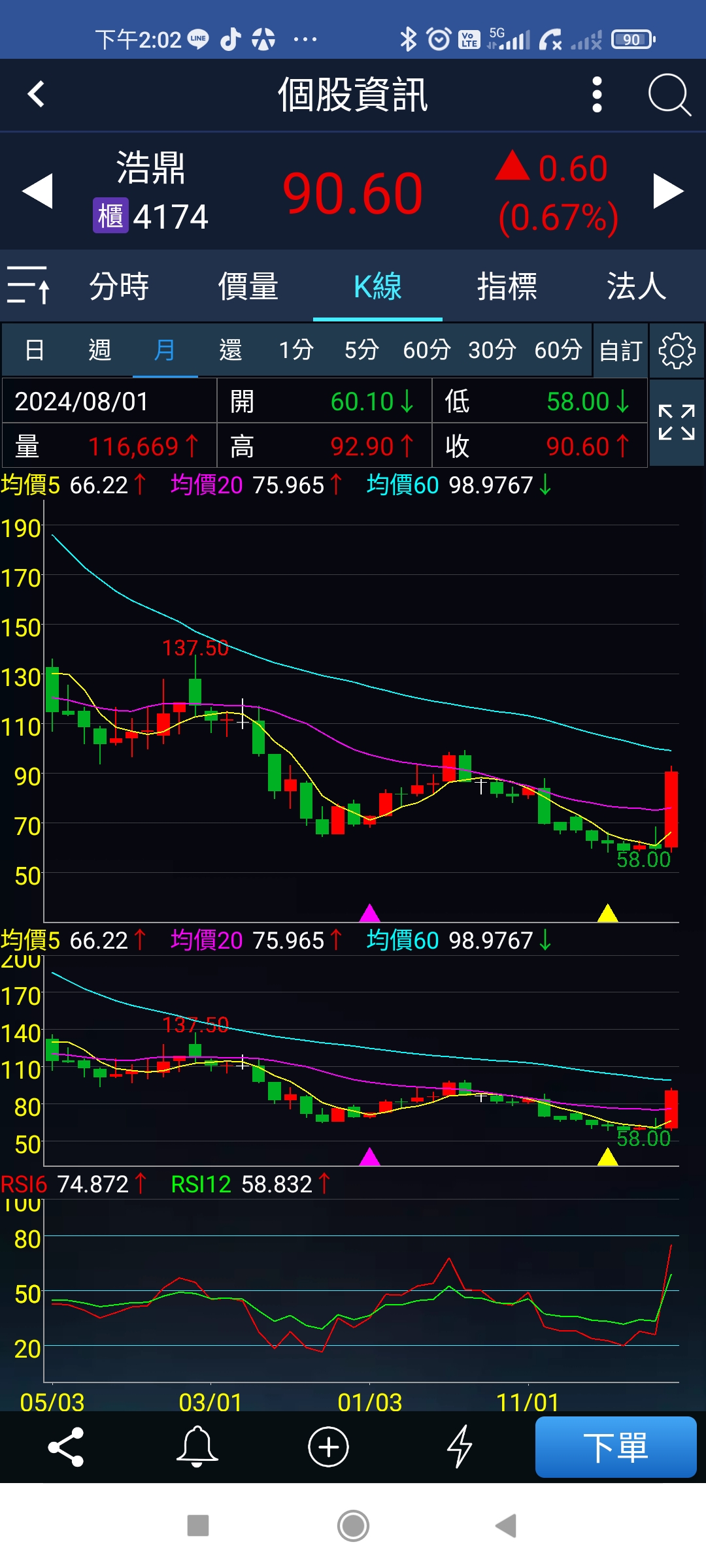Tap the back arrow in header
Viewport: 706px width, 1568px height.
point(37,94)
